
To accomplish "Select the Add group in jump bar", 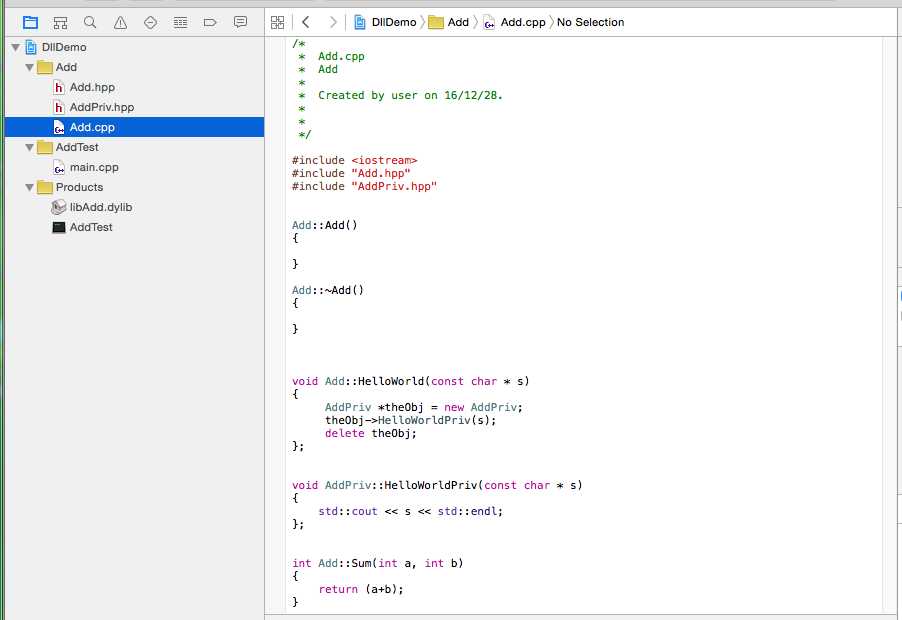I will tap(458, 22).
